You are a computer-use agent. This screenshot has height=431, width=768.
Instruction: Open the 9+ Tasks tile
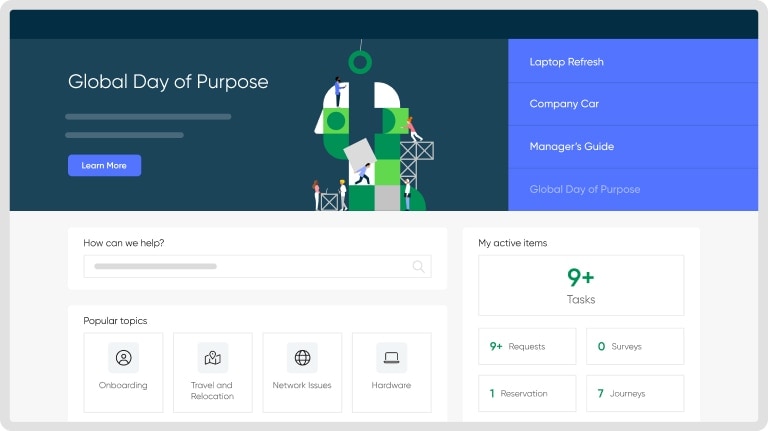pos(581,285)
